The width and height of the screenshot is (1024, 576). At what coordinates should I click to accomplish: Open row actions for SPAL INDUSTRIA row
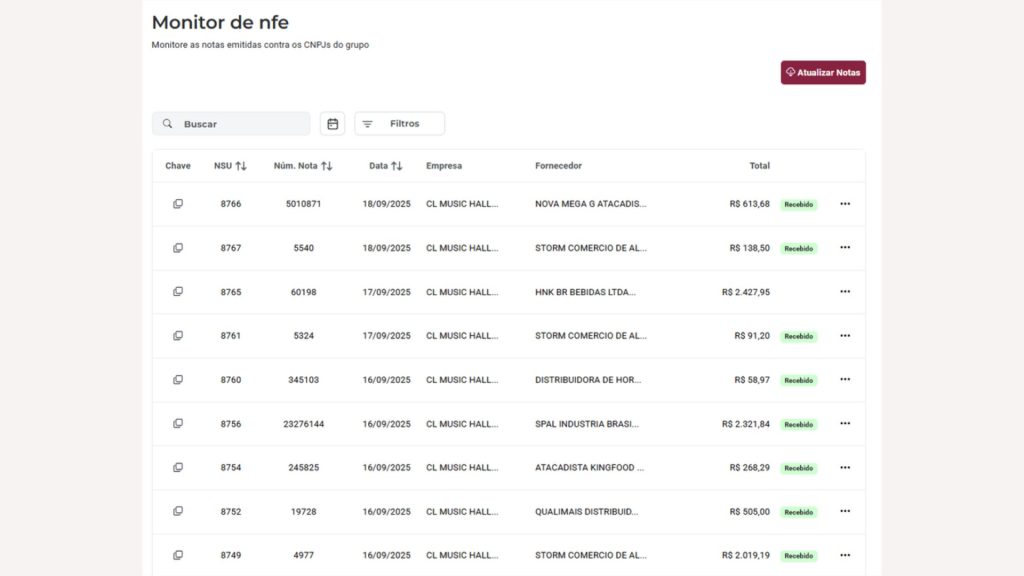pos(845,423)
